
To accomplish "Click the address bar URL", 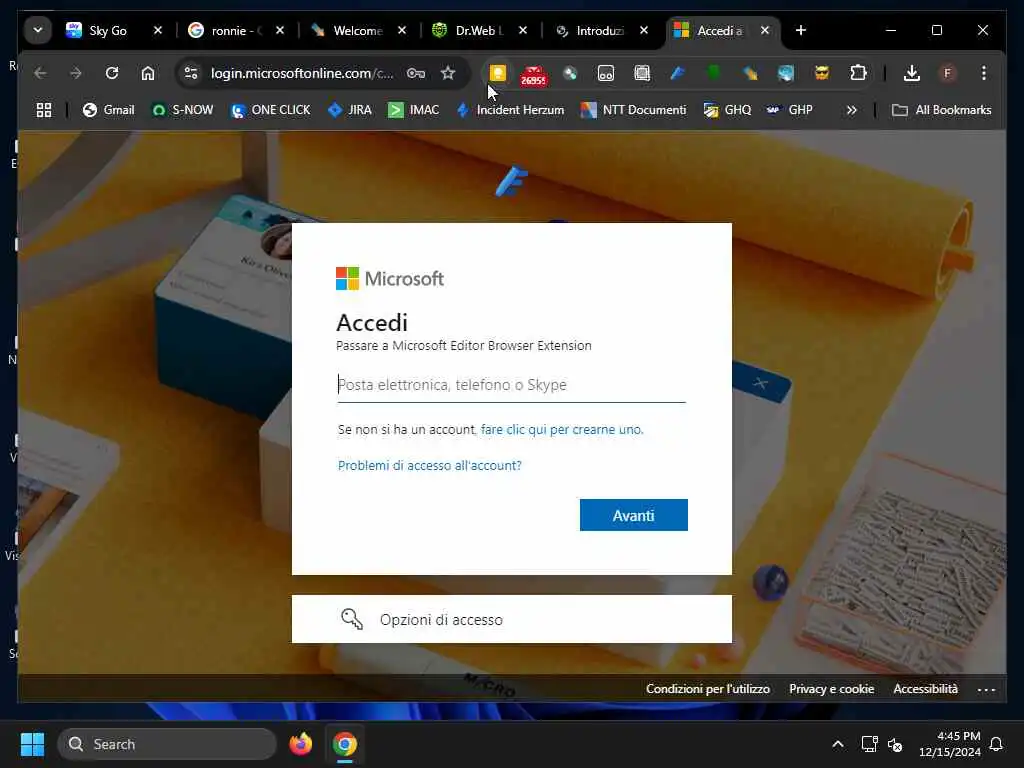I will (x=302, y=73).
